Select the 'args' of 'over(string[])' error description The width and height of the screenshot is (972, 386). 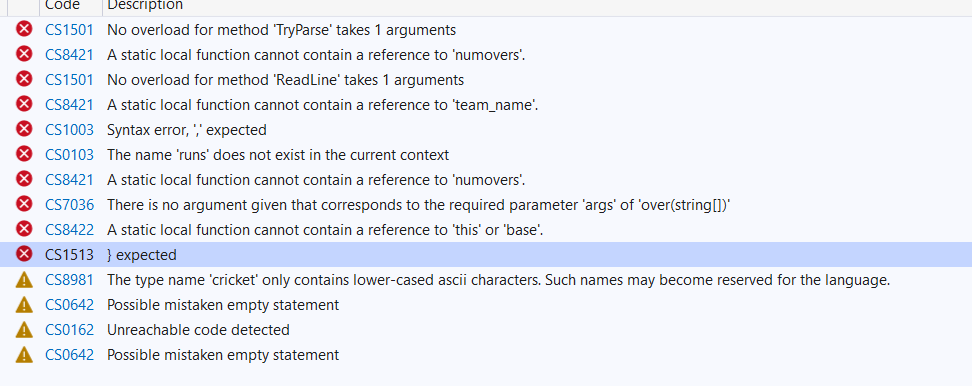click(x=418, y=204)
